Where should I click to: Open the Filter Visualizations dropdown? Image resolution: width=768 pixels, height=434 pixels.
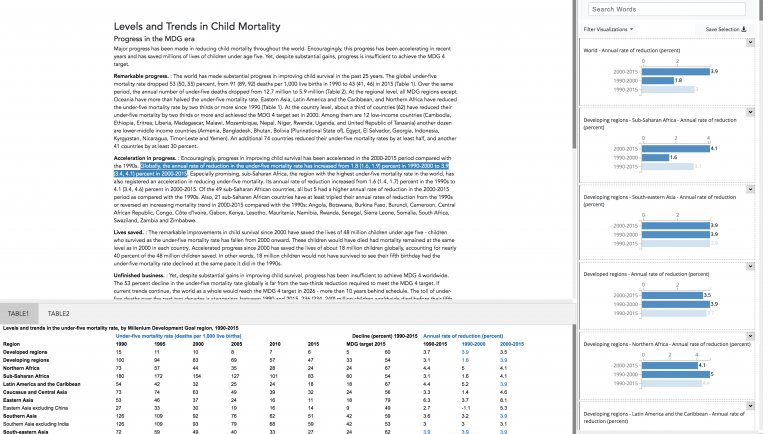click(612, 30)
